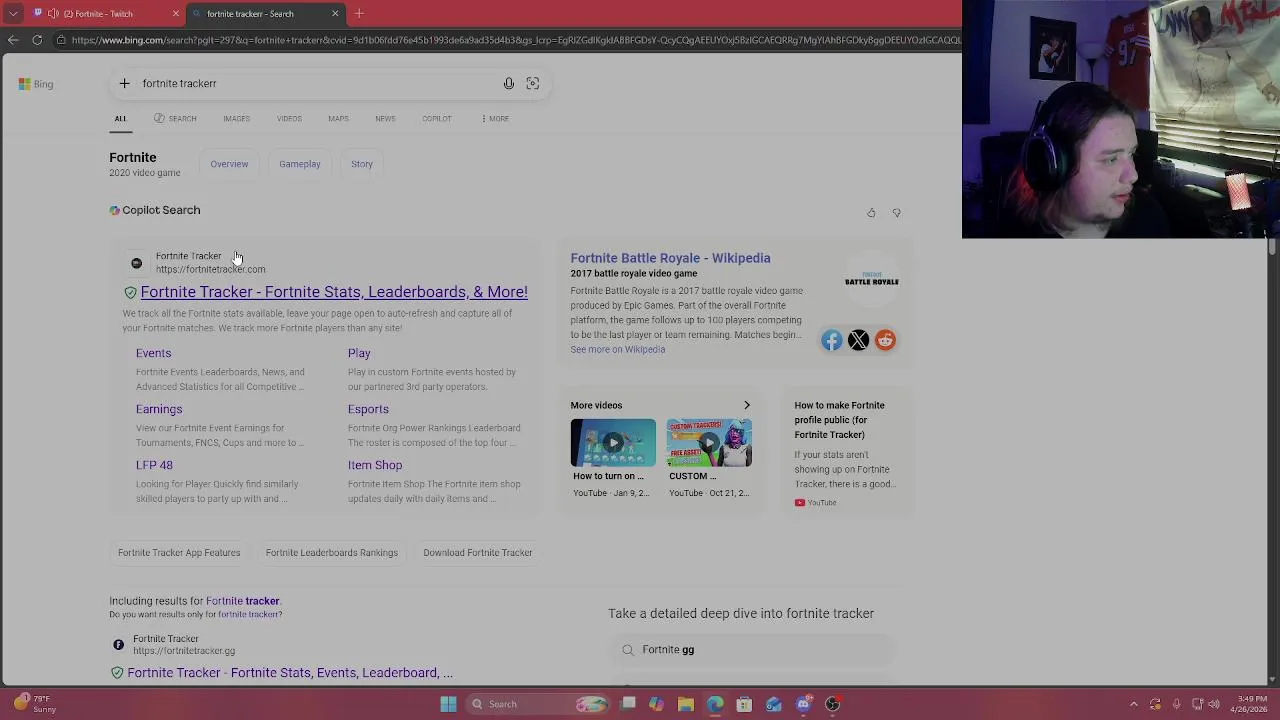Select the Overview pill for Fortnite

click(229, 164)
